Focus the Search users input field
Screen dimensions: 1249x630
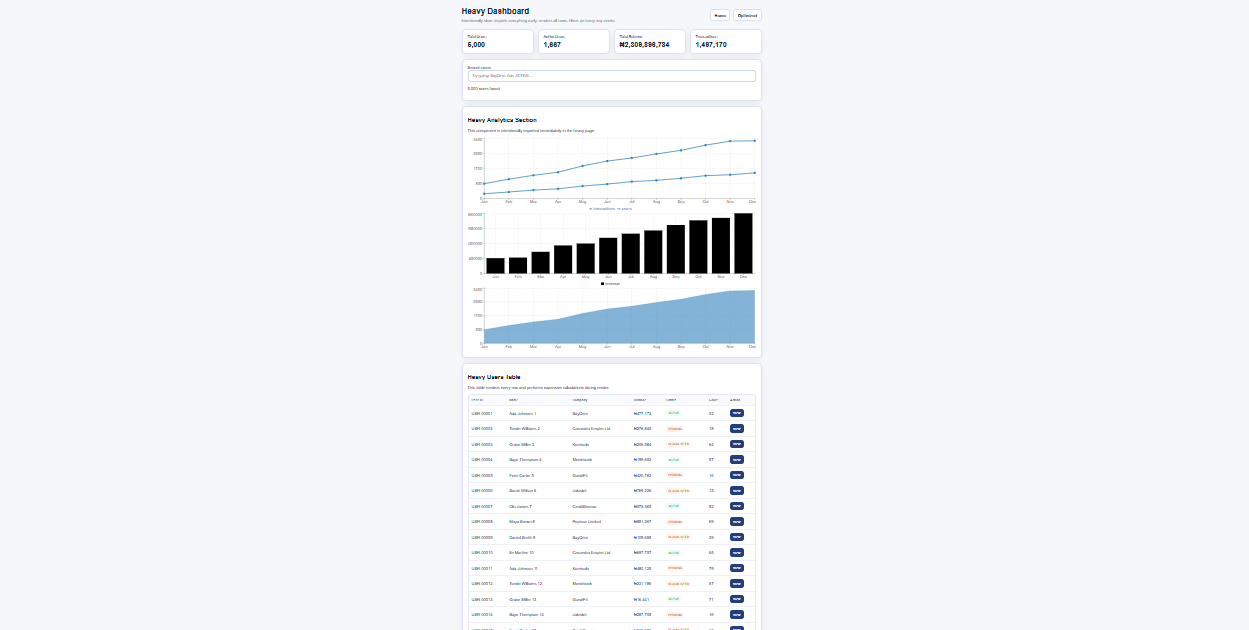pyautogui.click(x=611, y=75)
